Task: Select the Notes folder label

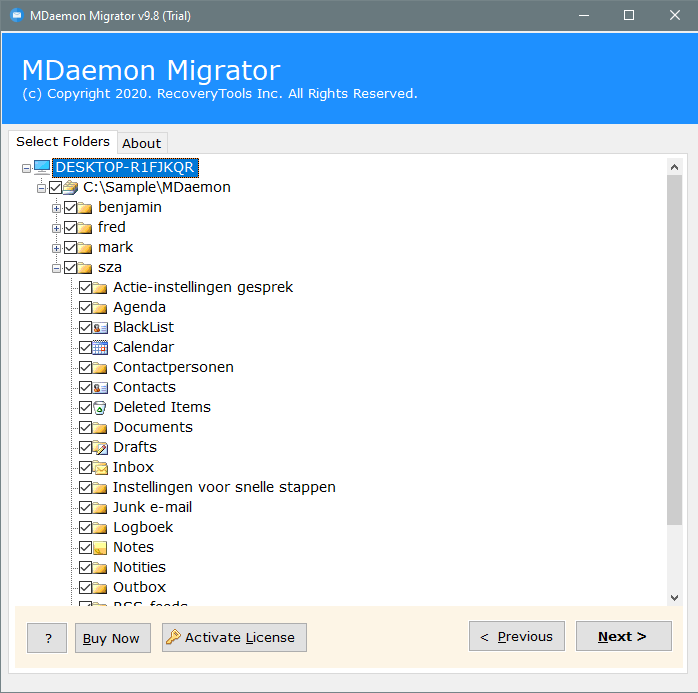Action: 133,547
